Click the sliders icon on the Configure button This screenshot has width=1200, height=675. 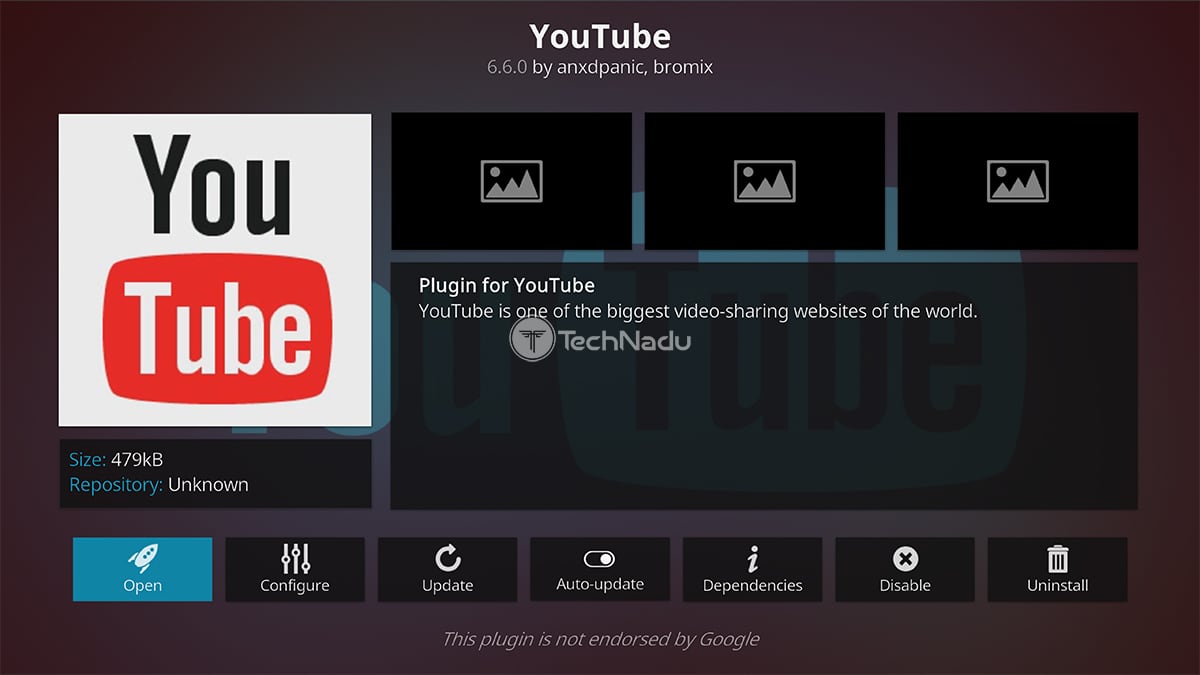(x=295, y=558)
